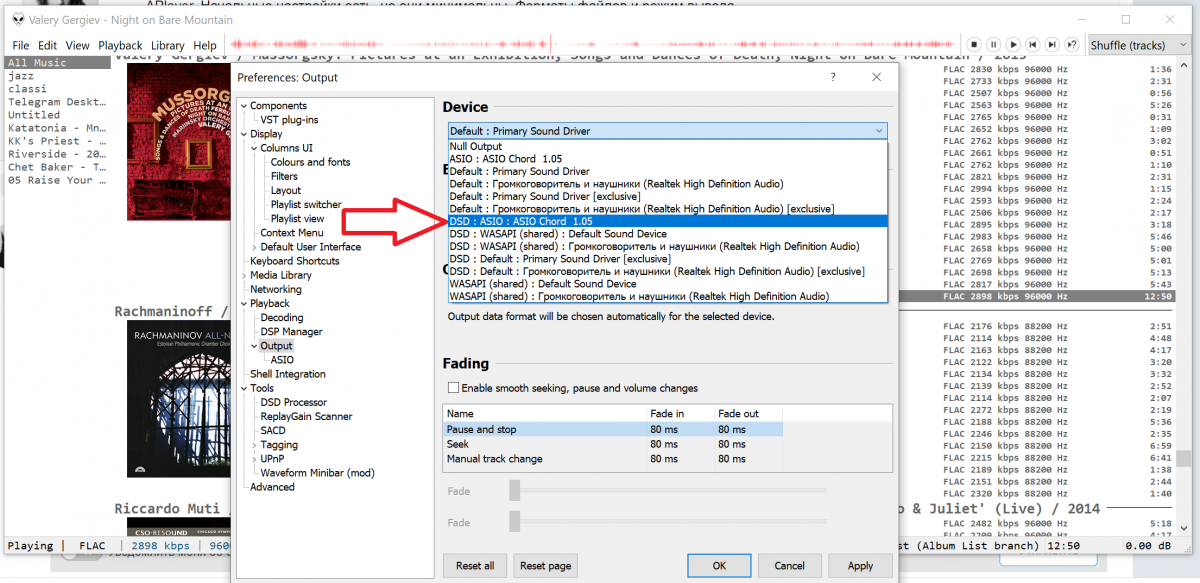The width and height of the screenshot is (1200, 583).
Task: Open the Playback menu
Action: pos(120,45)
